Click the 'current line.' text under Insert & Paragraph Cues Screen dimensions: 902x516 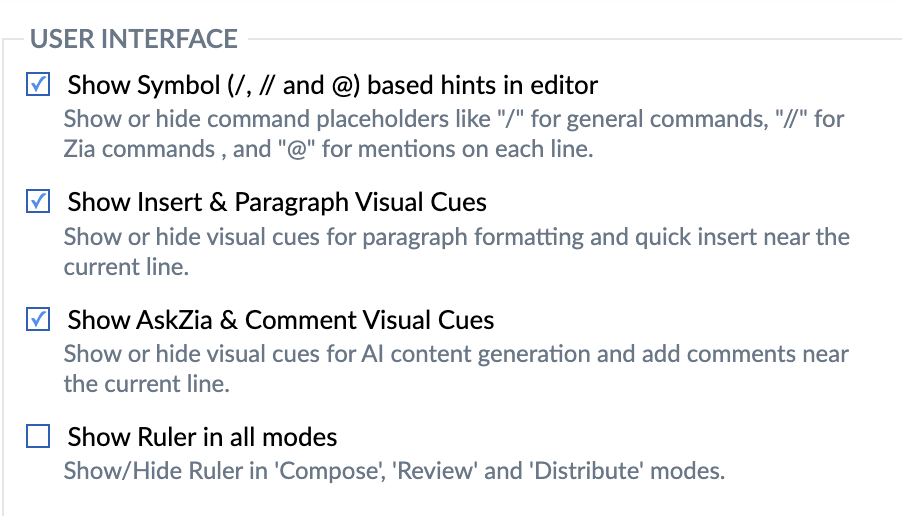pos(126,267)
